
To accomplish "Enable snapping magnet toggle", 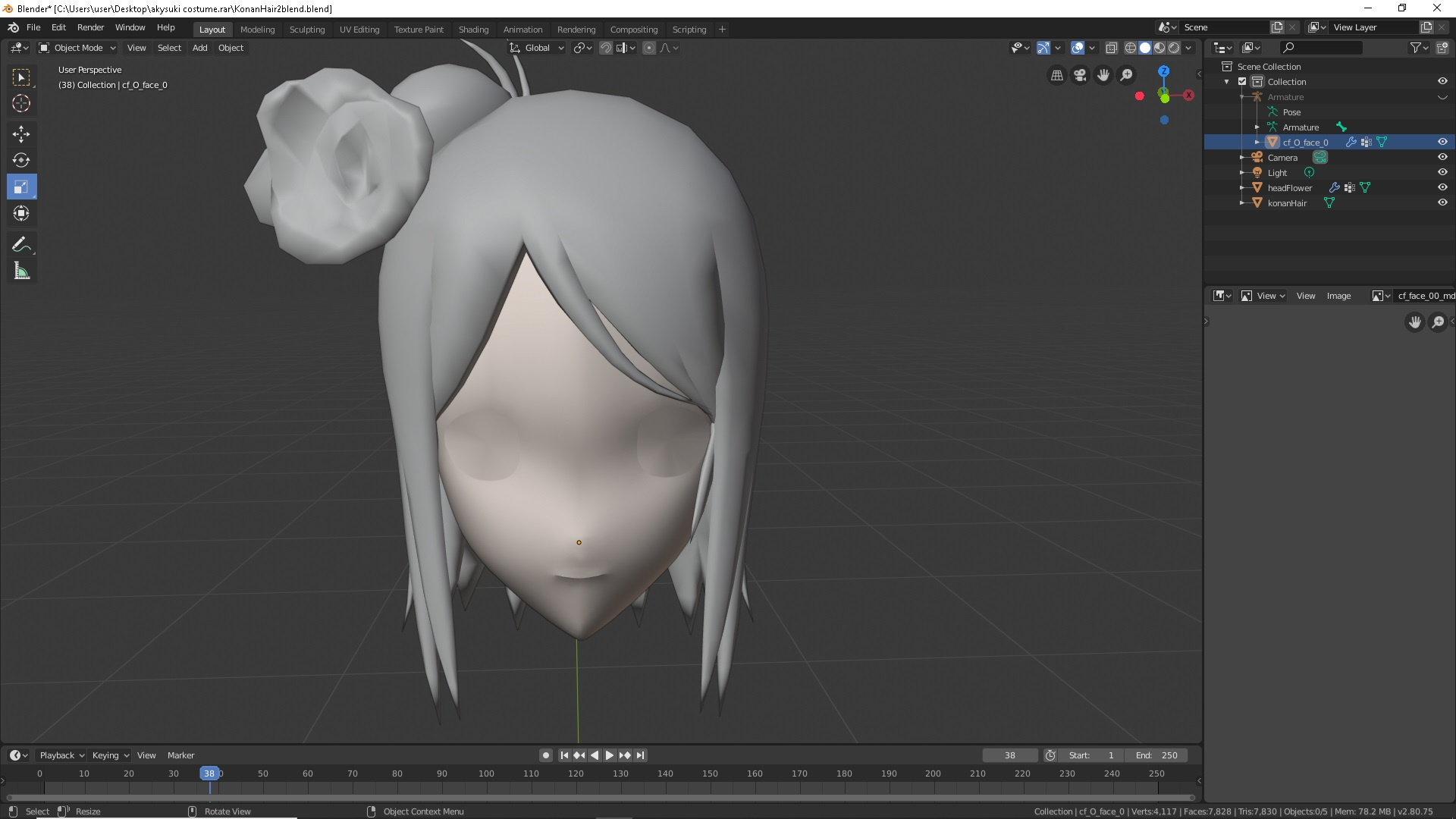I will (606, 48).
